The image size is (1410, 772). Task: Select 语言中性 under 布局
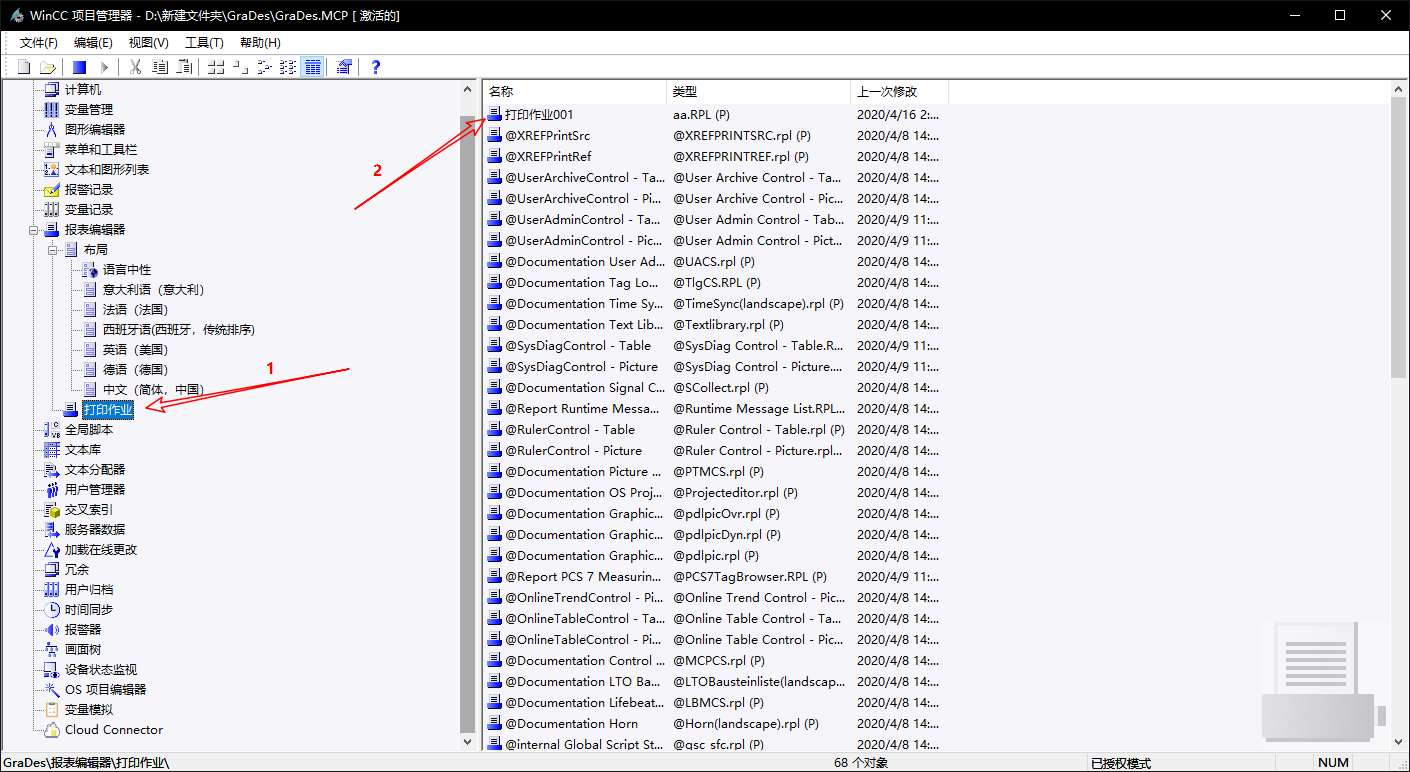[x=127, y=270]
